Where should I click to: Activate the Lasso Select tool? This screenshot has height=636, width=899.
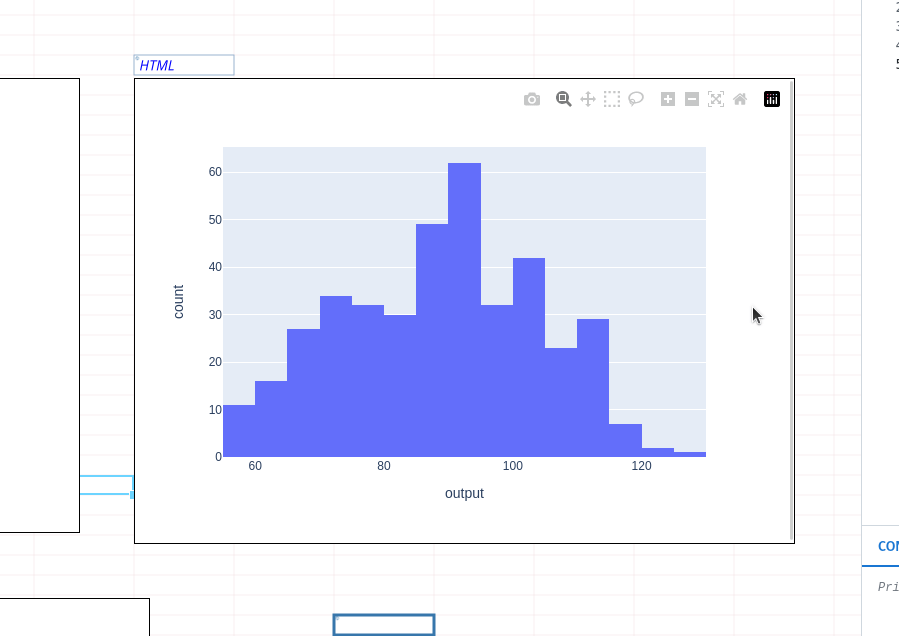pyautogui.click(x=636, y=99)
